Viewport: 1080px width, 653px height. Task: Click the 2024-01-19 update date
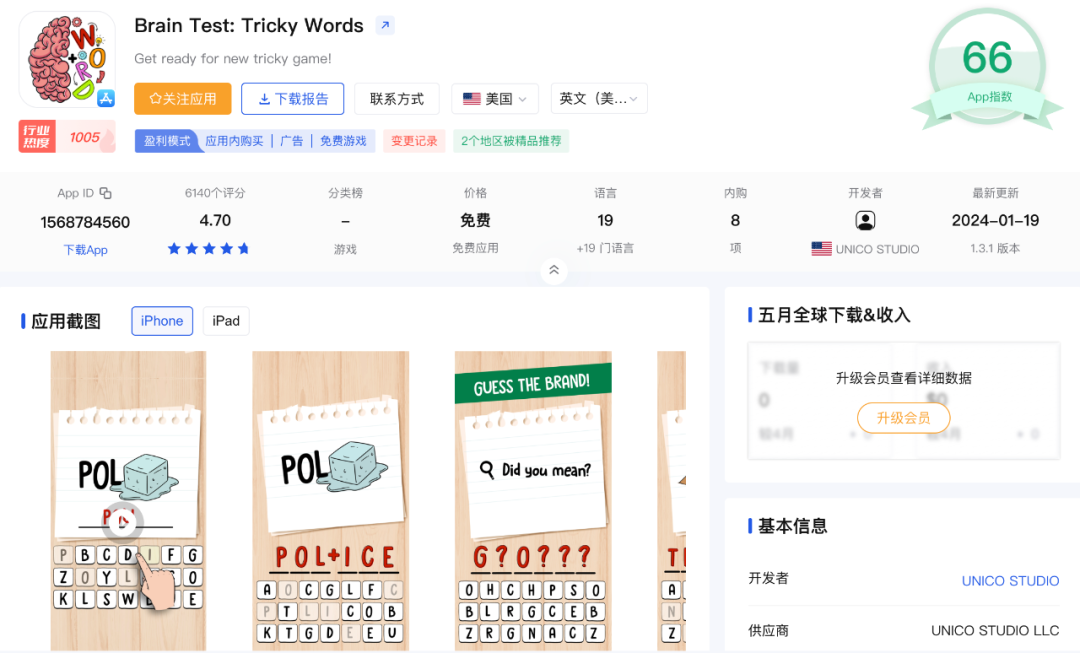995,220
